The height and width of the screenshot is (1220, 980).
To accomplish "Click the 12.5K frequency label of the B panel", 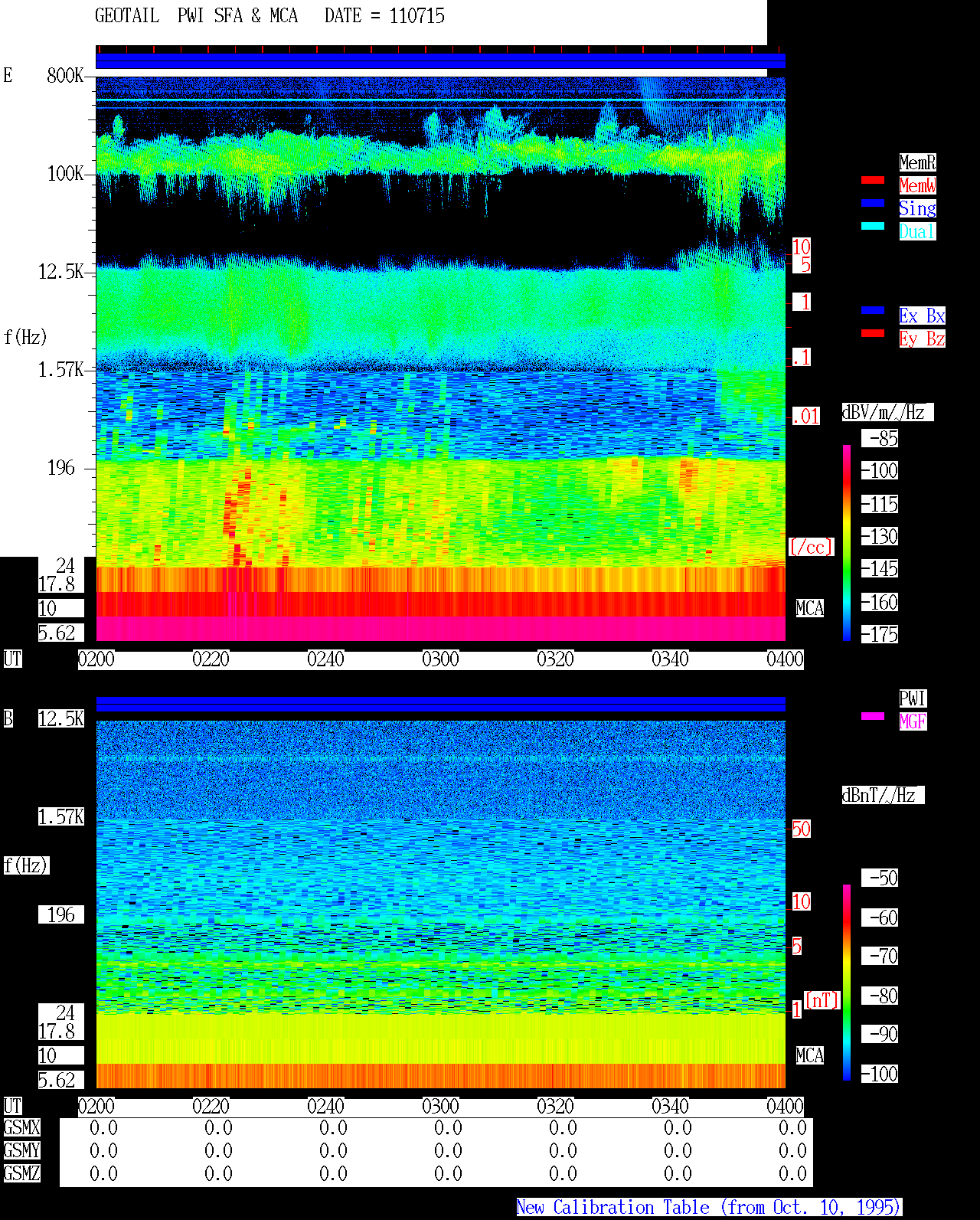I will (61, 718).
